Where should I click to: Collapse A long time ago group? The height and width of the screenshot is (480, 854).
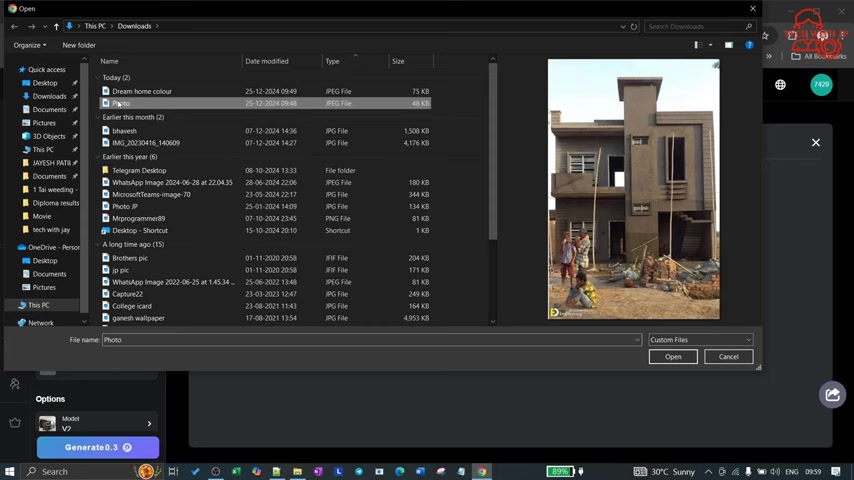coord(97,245)
